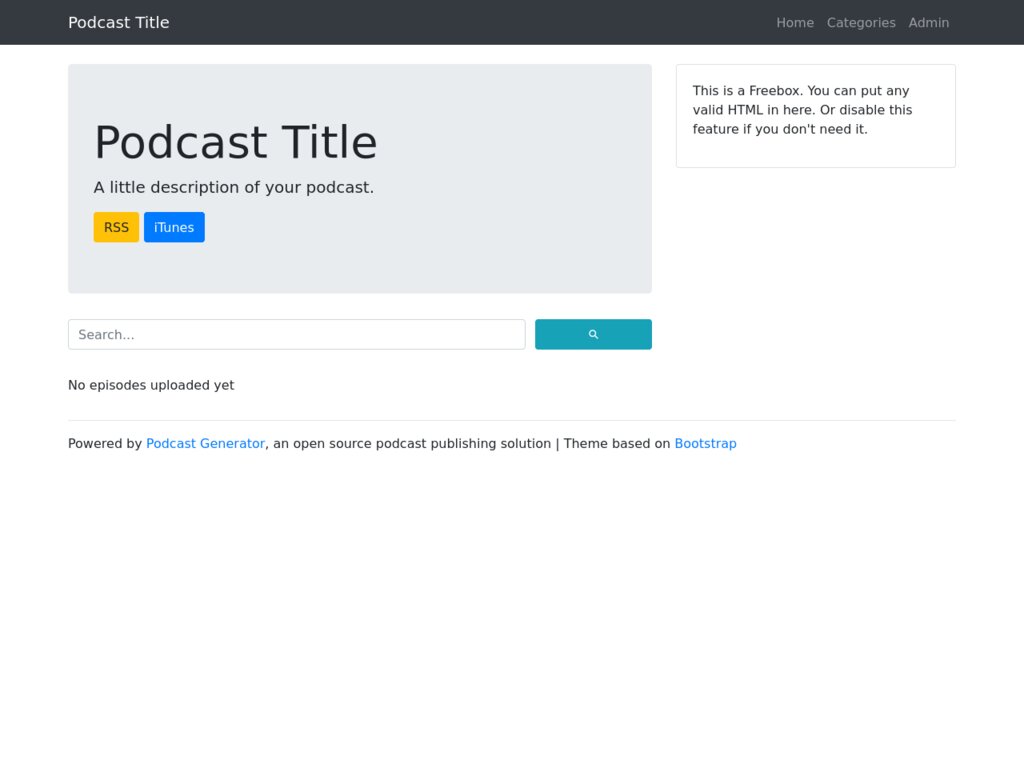Open the yellow RSS feed button
The image size is (1024, 768).
(x=116, y=227)
